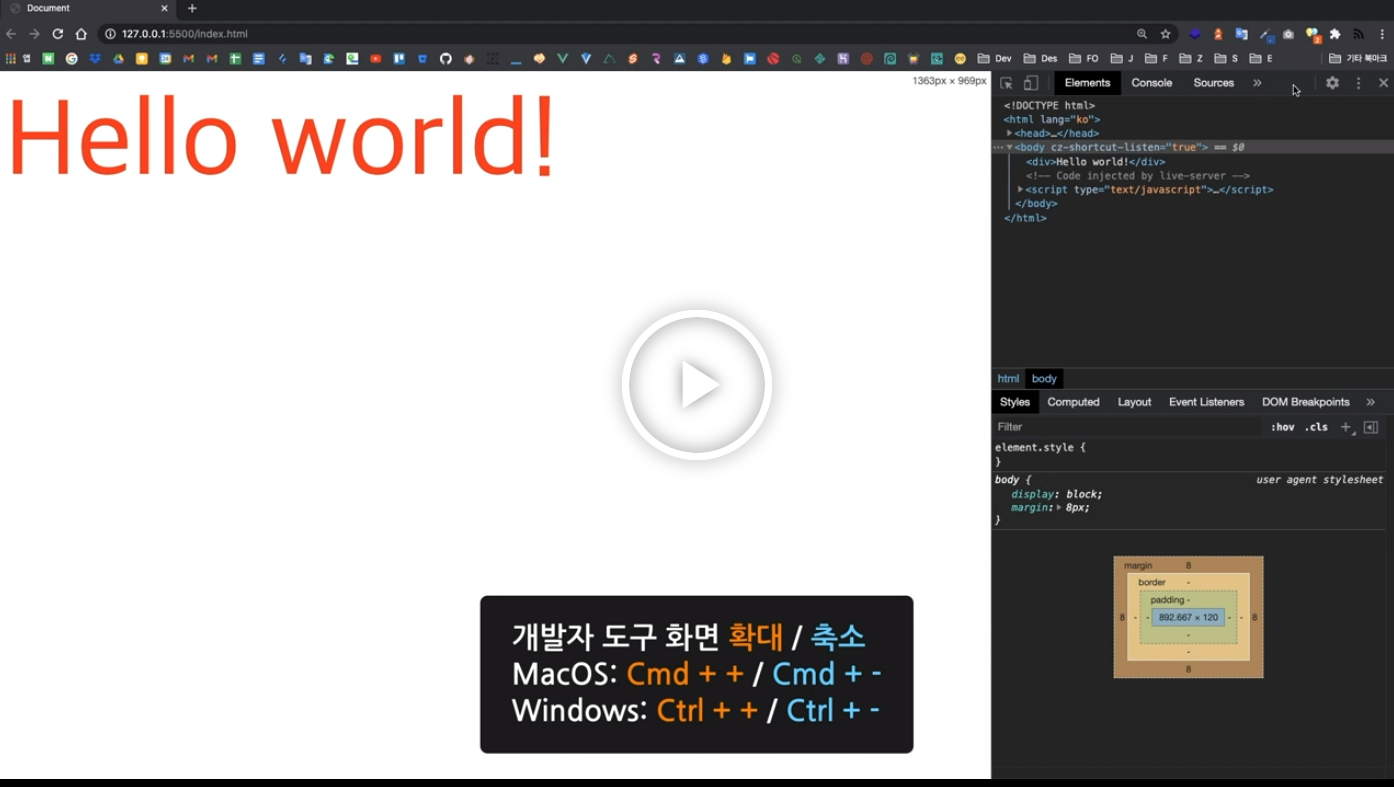Open the Google Drive bookmark icon
This screenshot has height=787, width=1394.
(118, 59)
